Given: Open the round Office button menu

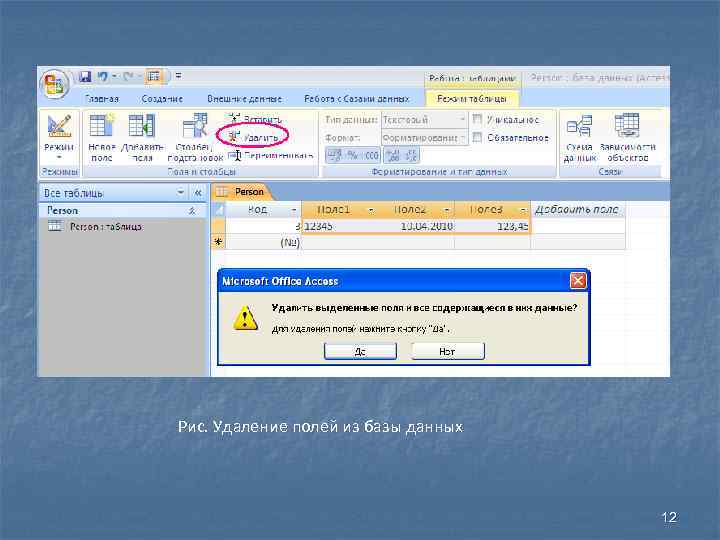Looking at the screenshot, I should (54, 85).
